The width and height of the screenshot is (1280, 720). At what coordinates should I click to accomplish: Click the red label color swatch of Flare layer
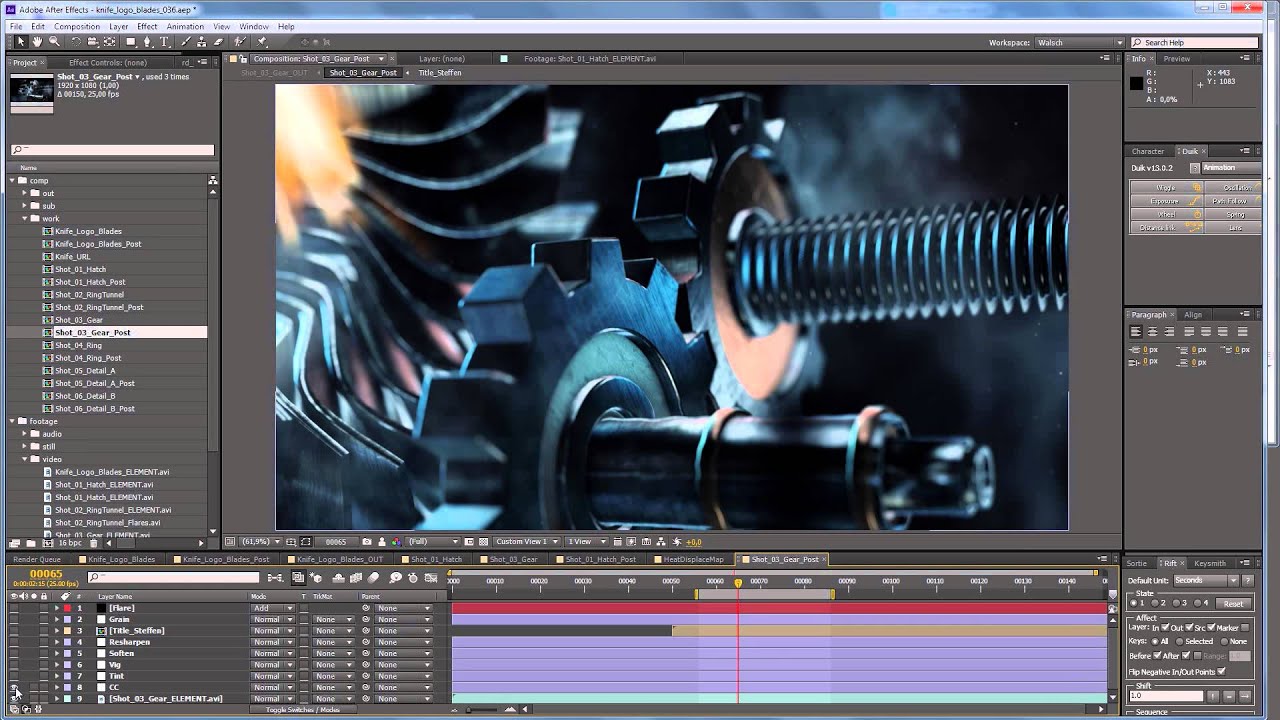click(x=67, y=608)
